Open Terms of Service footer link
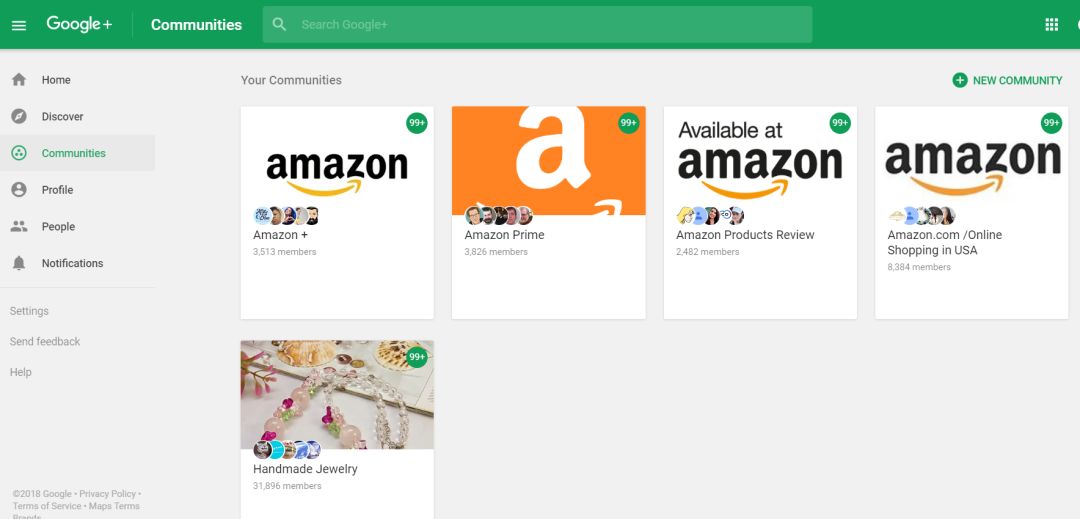 [47, 506]
